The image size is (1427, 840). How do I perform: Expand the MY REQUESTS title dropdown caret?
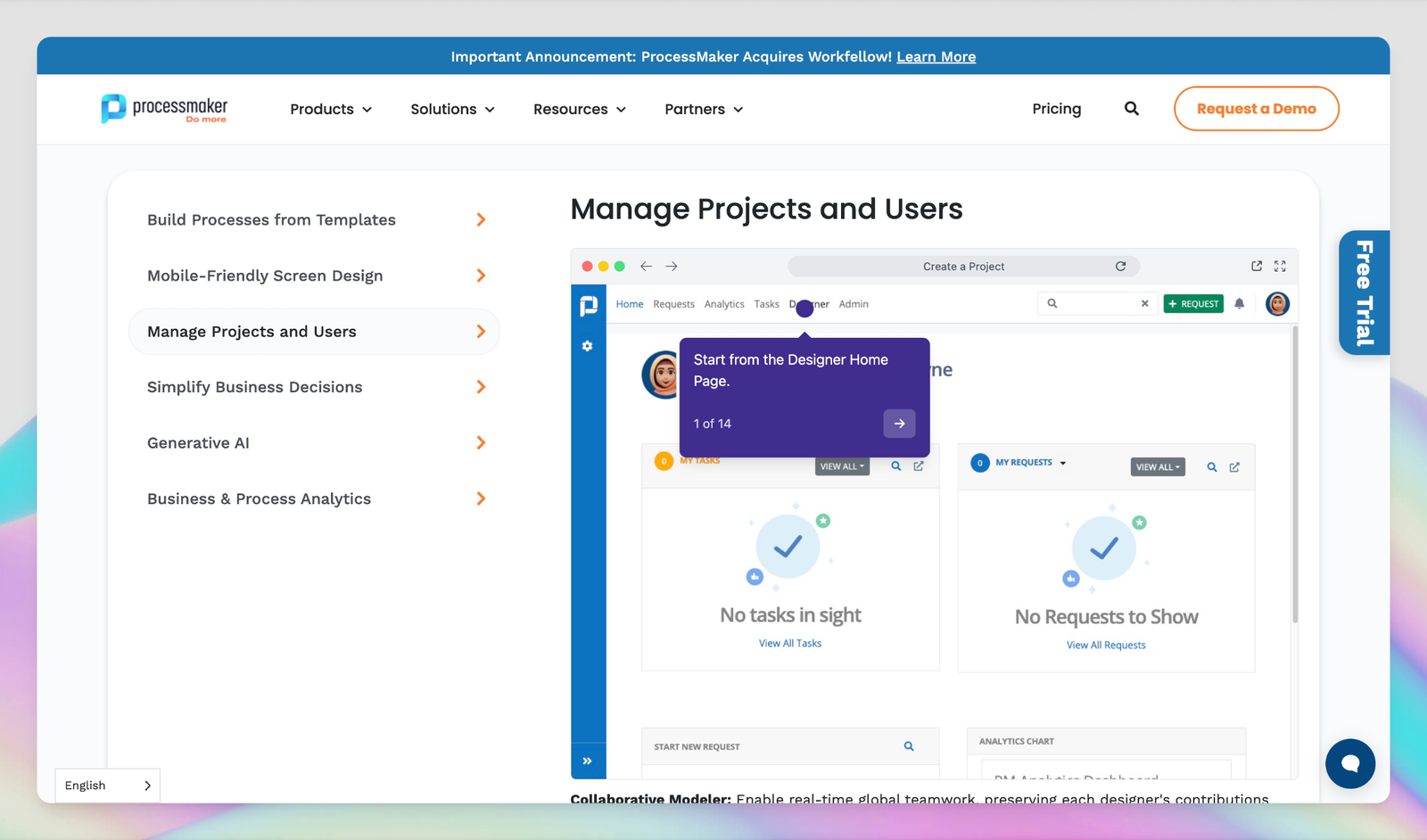pyautogui.click(x=1063, y=463)
